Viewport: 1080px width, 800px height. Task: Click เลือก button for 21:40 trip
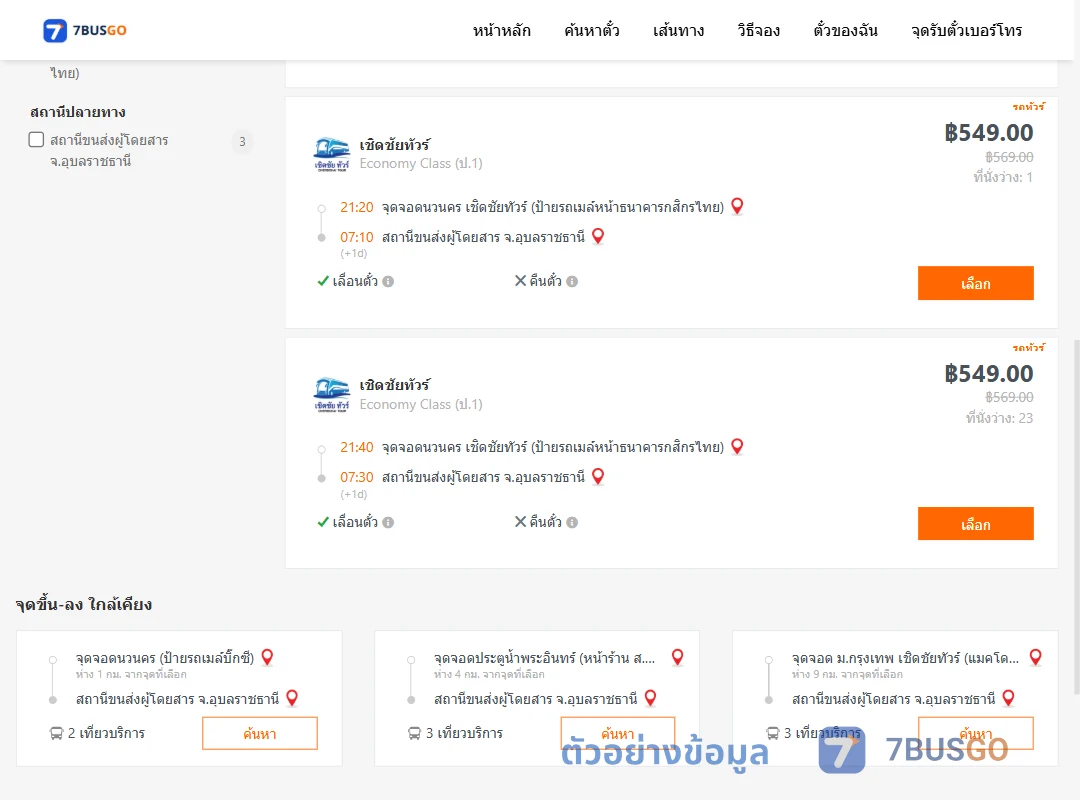[x=975, y=524]
